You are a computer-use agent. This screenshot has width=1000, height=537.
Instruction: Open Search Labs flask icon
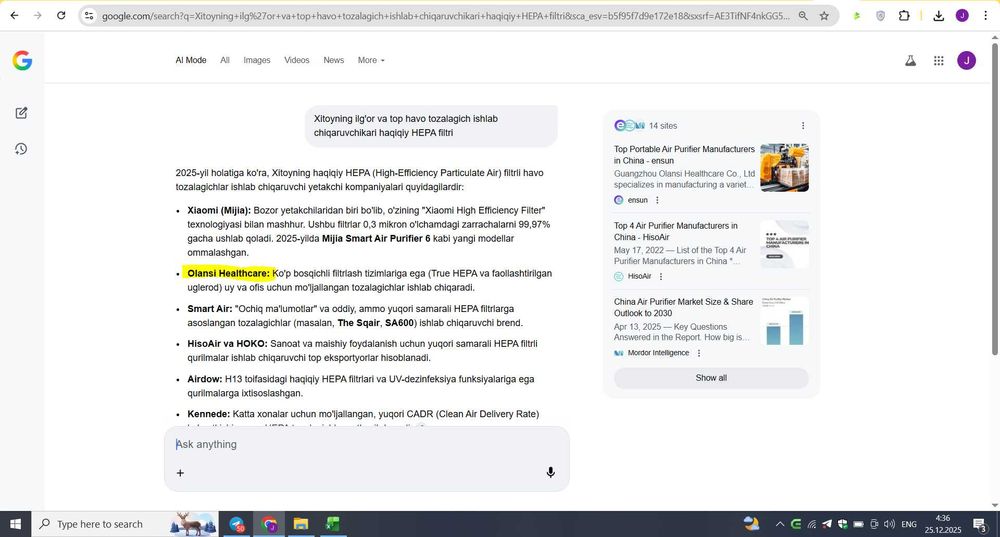coord(910,61)
